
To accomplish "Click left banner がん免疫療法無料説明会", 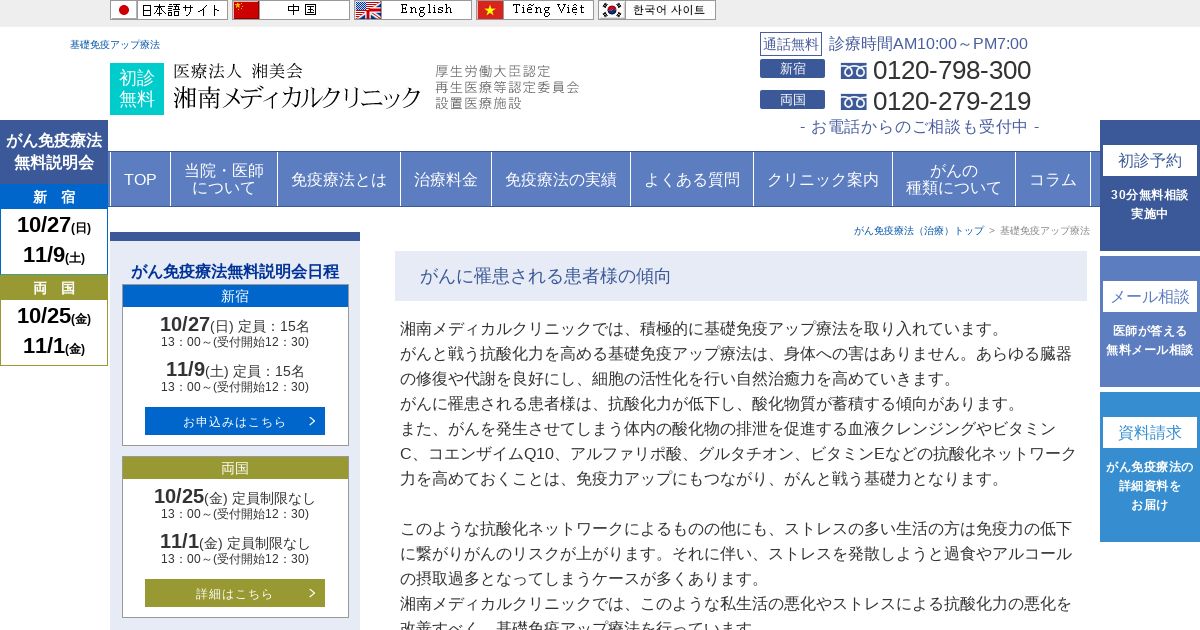I will [x=54, y=151].
